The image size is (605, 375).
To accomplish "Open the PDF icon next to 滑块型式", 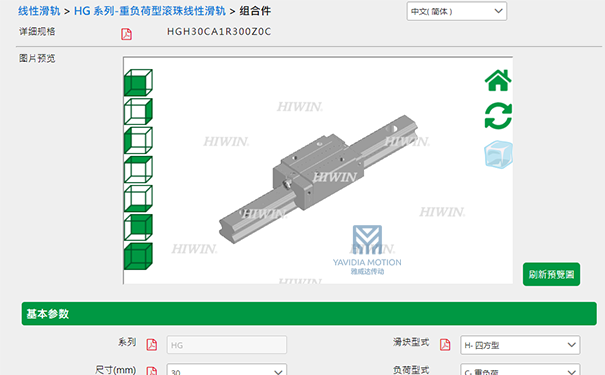I will 445,344.
